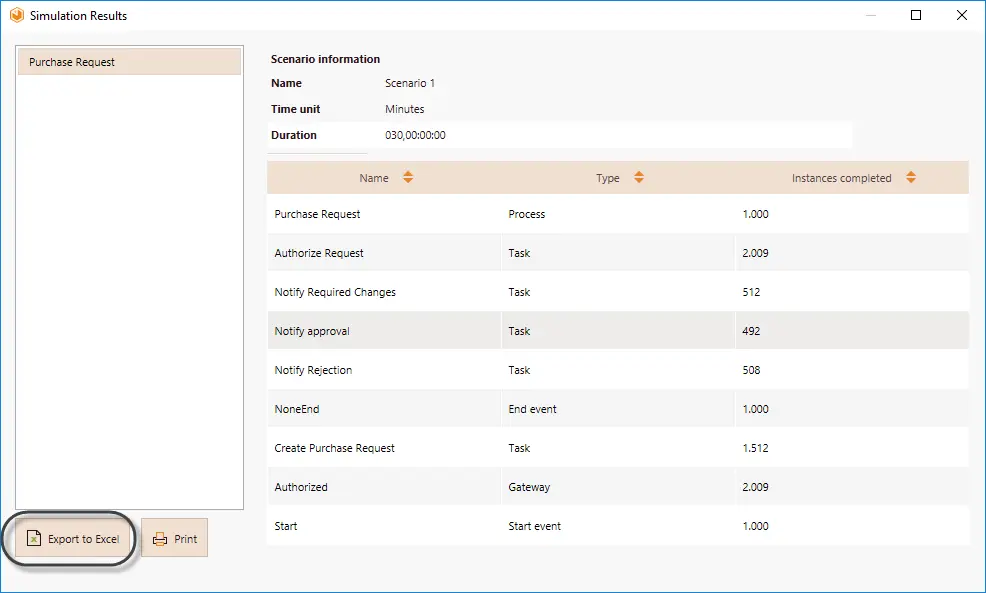Close the Simulation Results window
Screen dimensions: 986x593
962,15
